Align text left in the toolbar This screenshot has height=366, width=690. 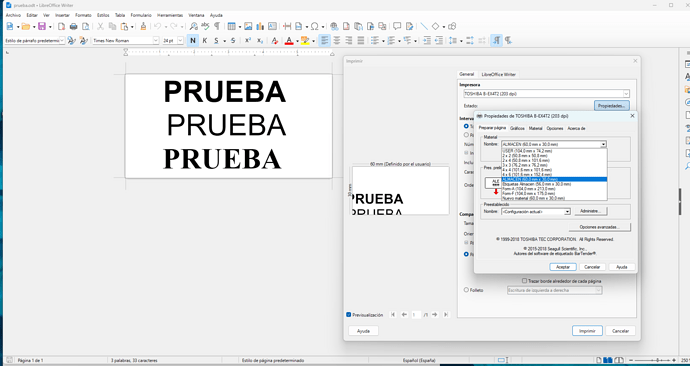coord(325,40)
